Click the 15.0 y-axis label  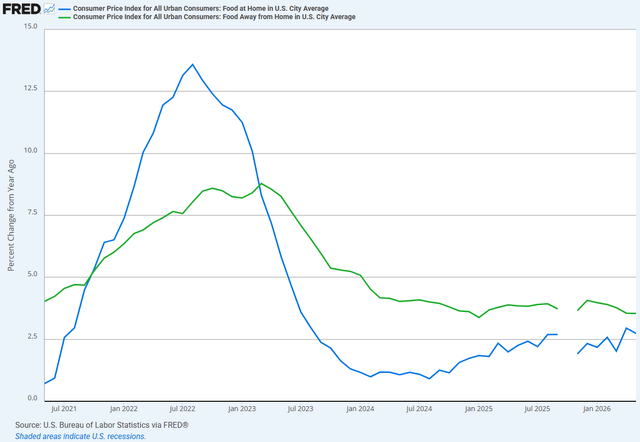click(30, 27)
